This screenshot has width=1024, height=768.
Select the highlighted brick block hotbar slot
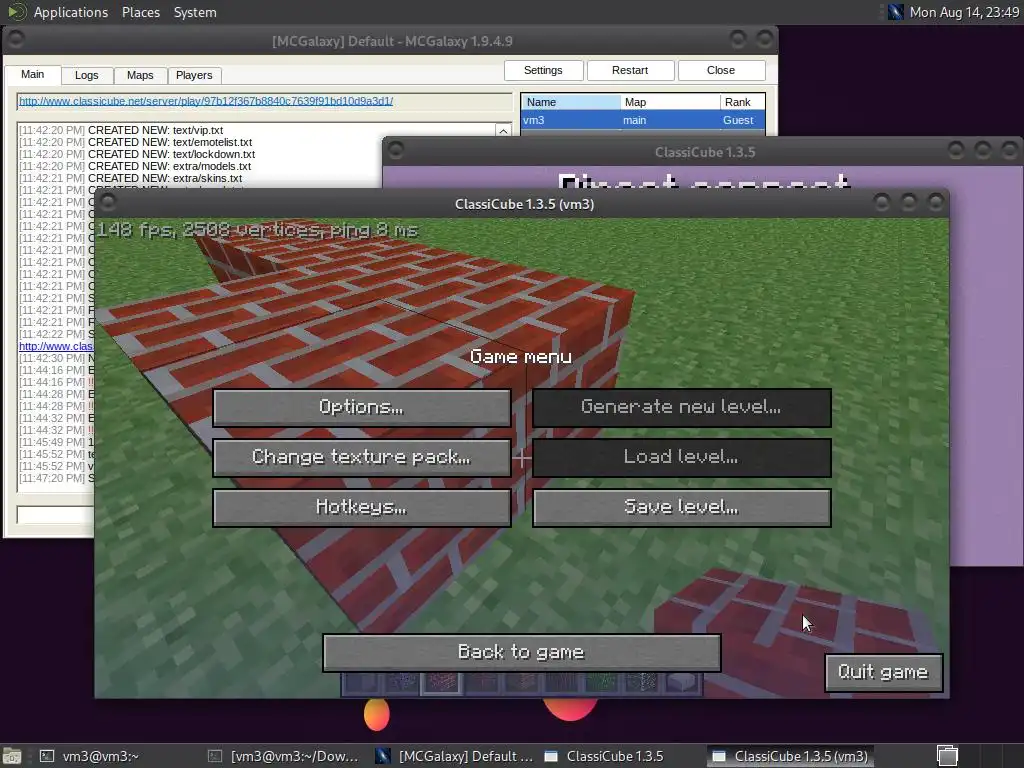click(x=441, y=683)
